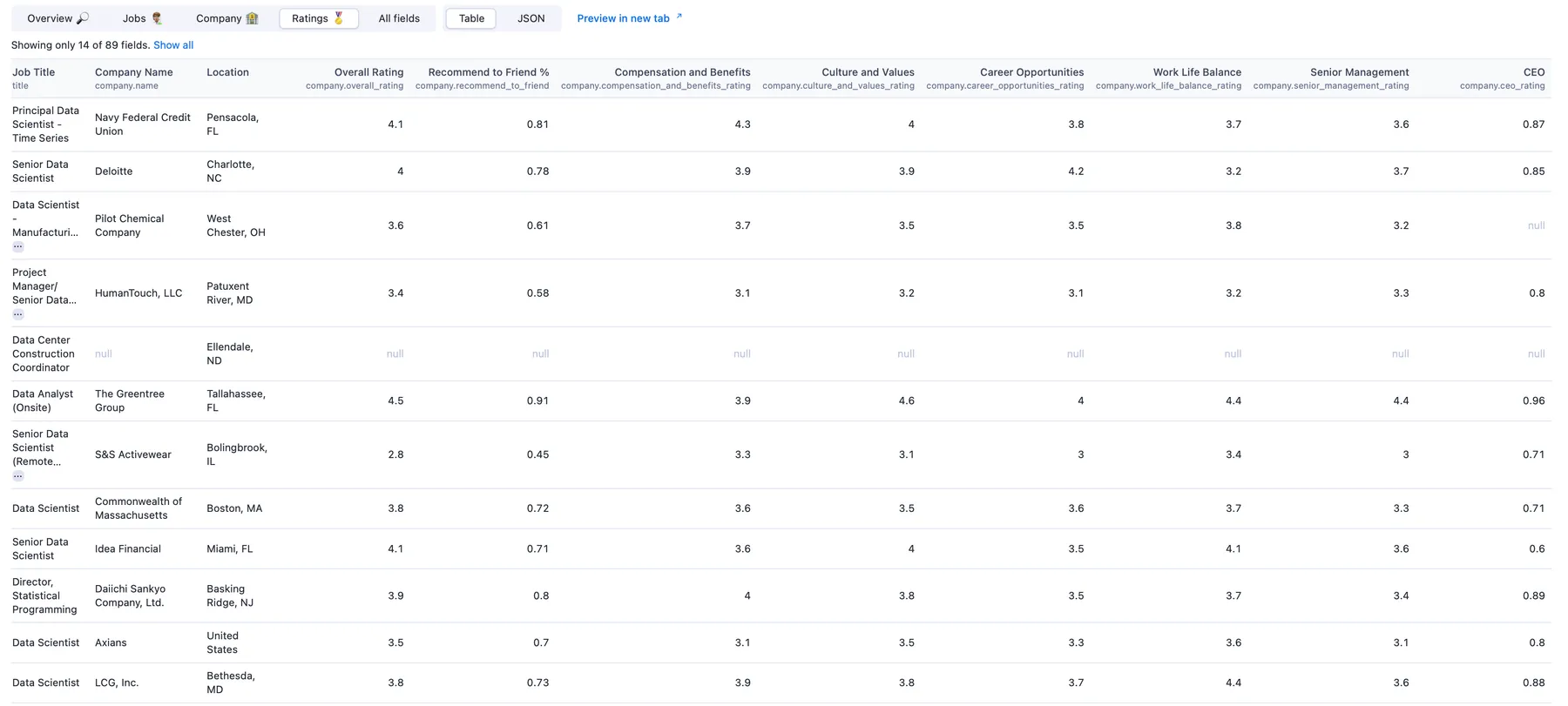
Task: Select the Axians company cell
Action: pos(111,642)
